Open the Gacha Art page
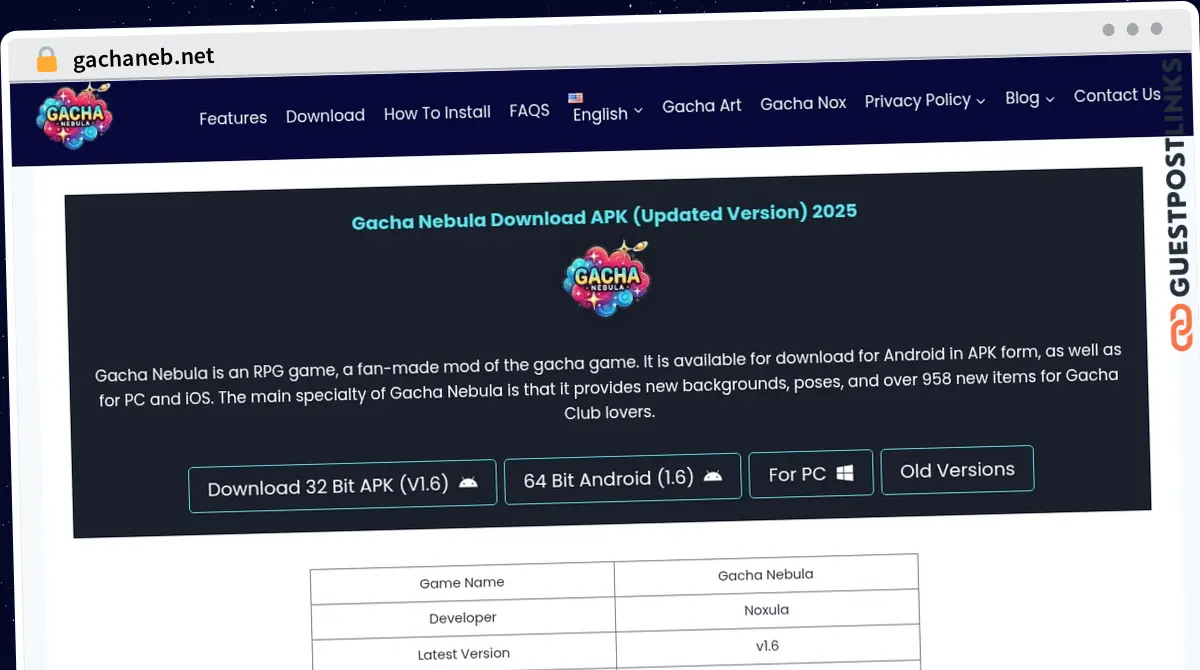1200x670 pixels. (x=701, y=104)
